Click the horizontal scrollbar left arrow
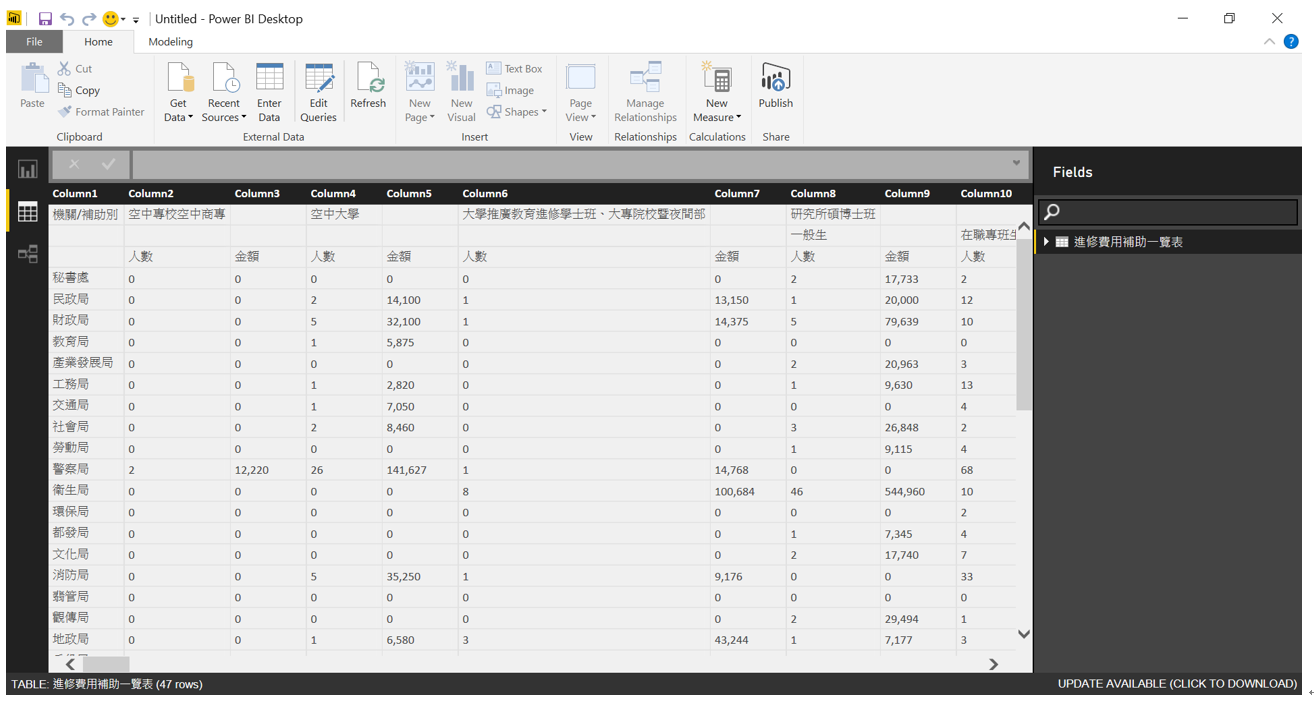Screen dimensions: 1314x702 click(70, 664)
